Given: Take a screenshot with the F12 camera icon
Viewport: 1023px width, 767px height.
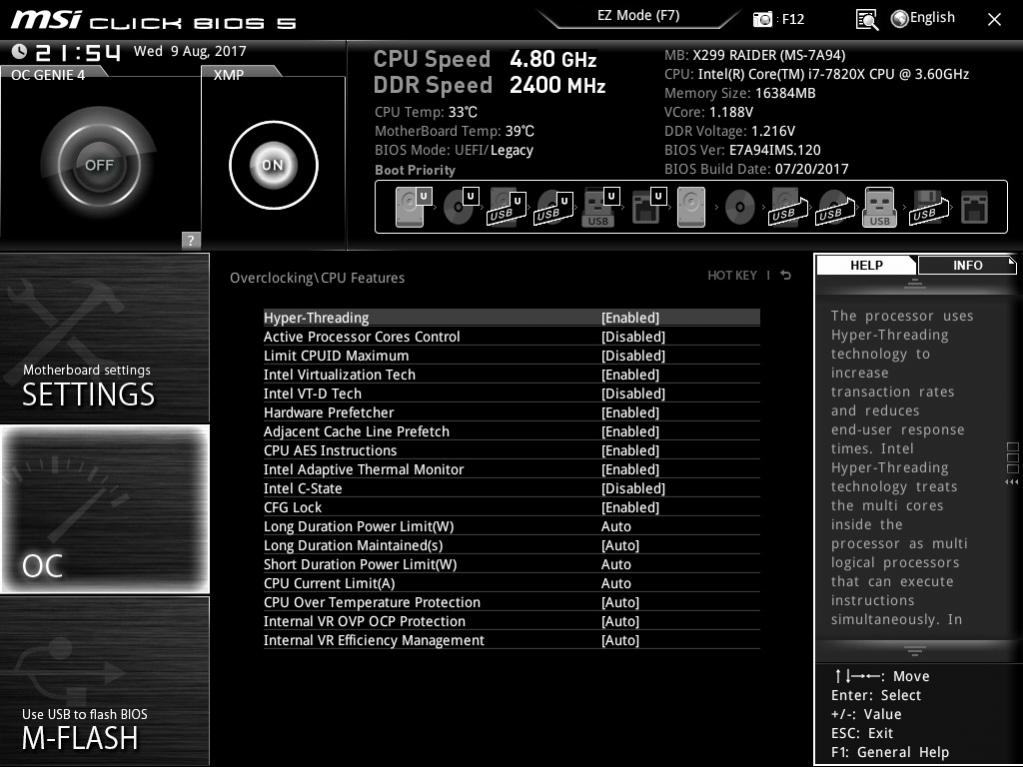Looking at the screenshot, I should [x=761, y=20].
